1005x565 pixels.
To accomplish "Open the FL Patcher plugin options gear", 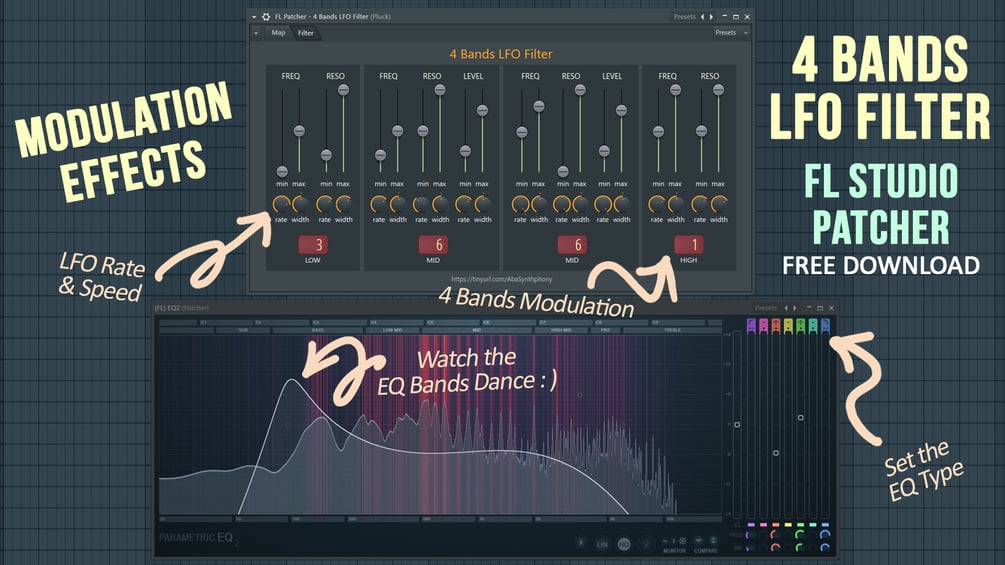I will pos(266,17).
